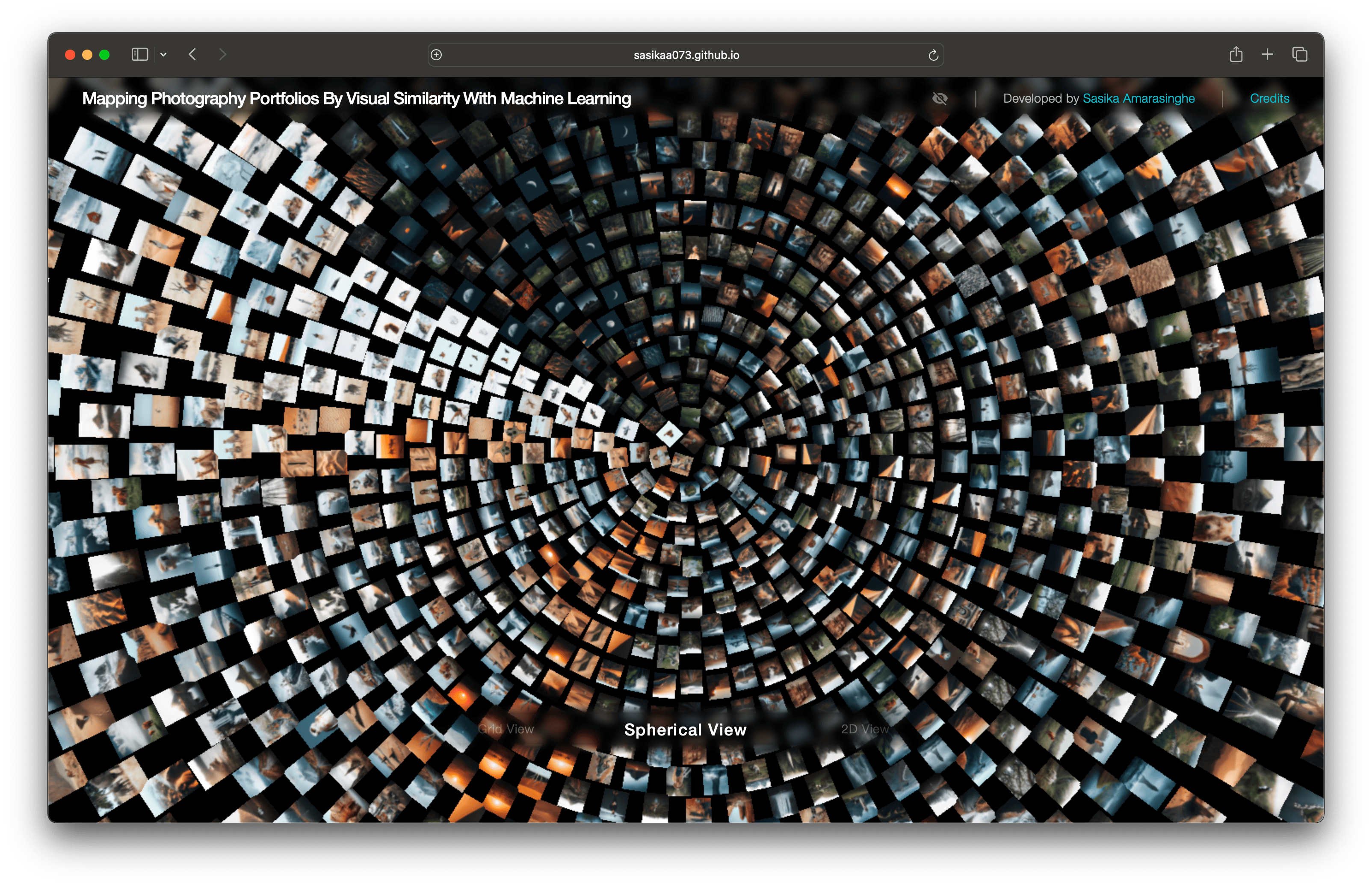This screenshot has width=1372, height=886.
Task: Click the page zoom icon in the address bar
Action: coord(435,55)
